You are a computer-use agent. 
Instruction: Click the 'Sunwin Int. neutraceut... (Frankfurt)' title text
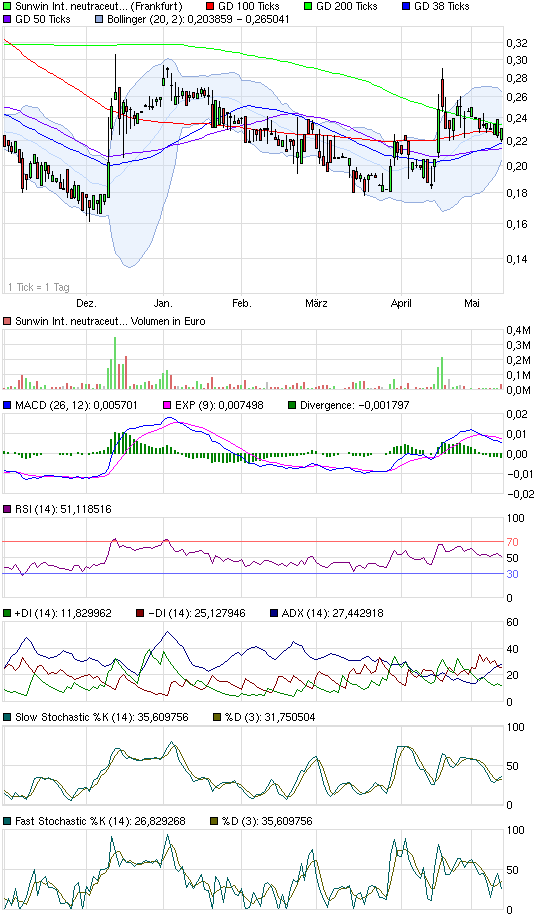98,6
